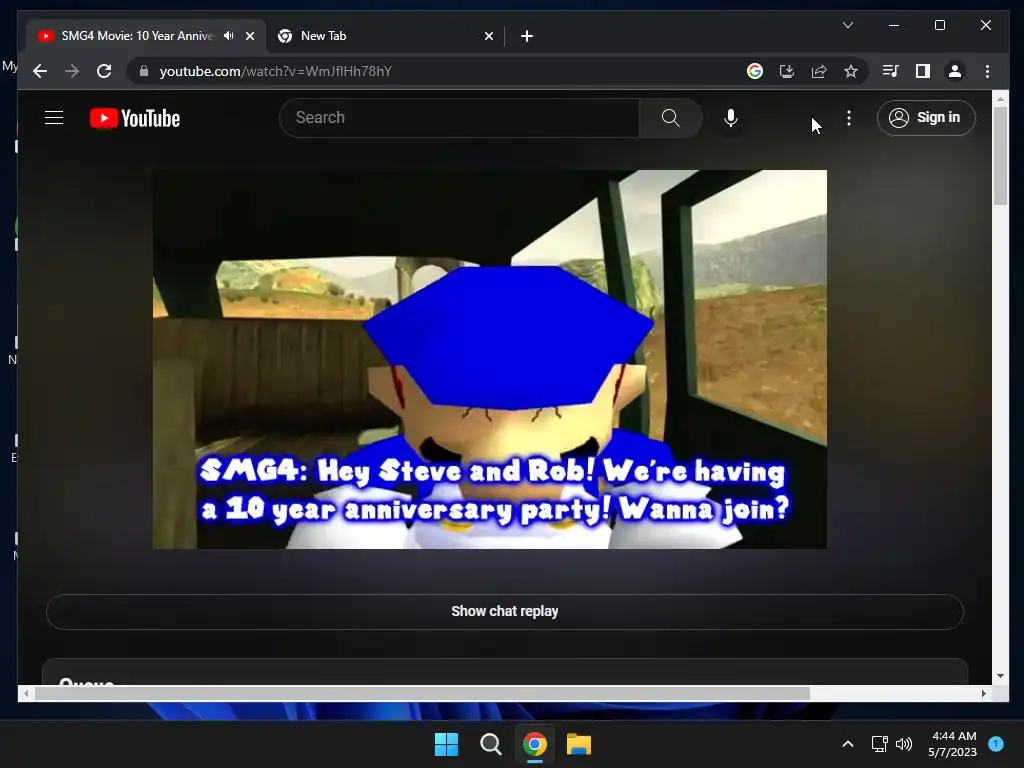Open YouTube settings three-dot menu
Image resolution: width=1024 pixels, height=768 pixels.
point(848,118)
